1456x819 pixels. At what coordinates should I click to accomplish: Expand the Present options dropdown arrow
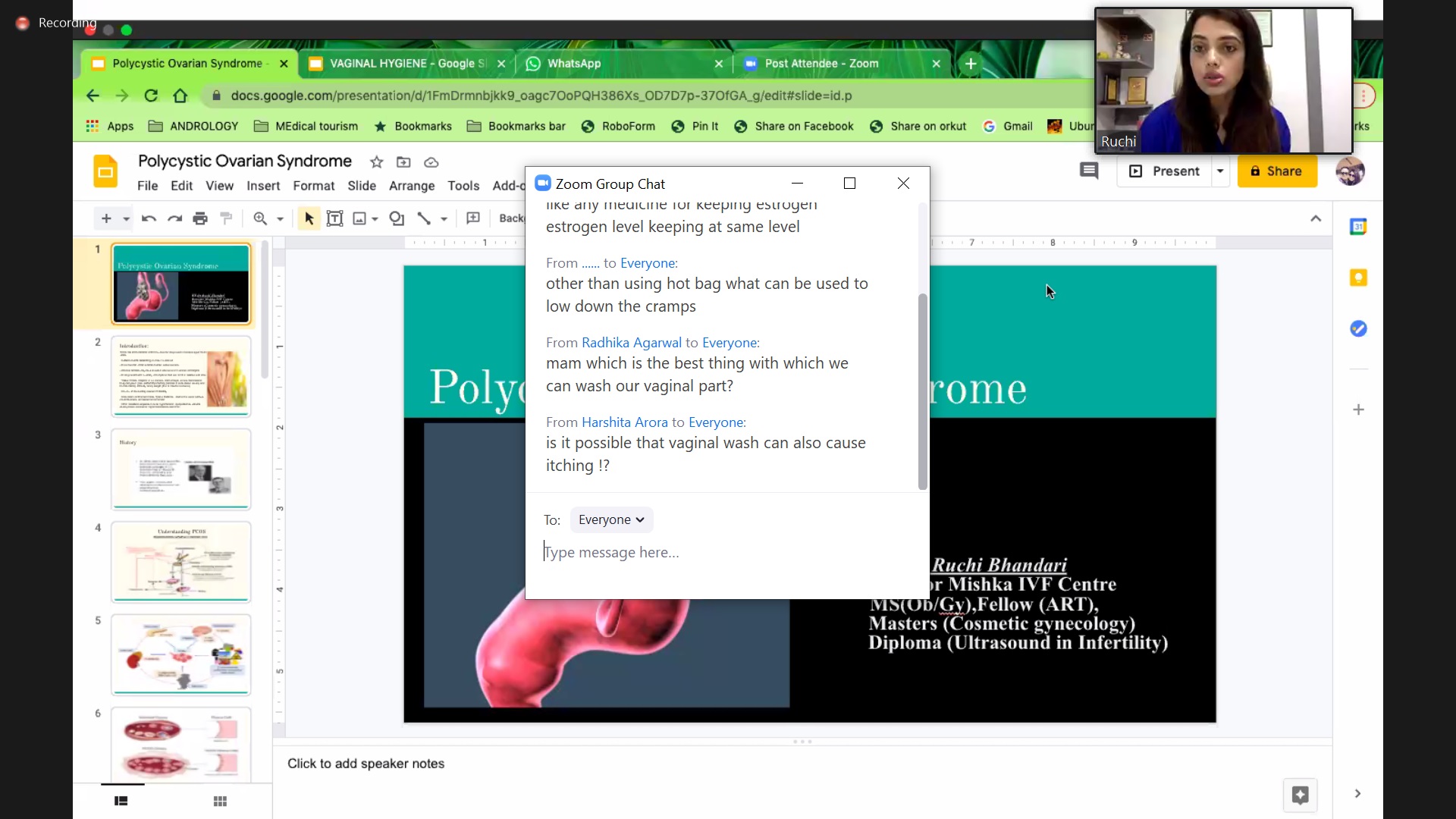point(1220,171)
